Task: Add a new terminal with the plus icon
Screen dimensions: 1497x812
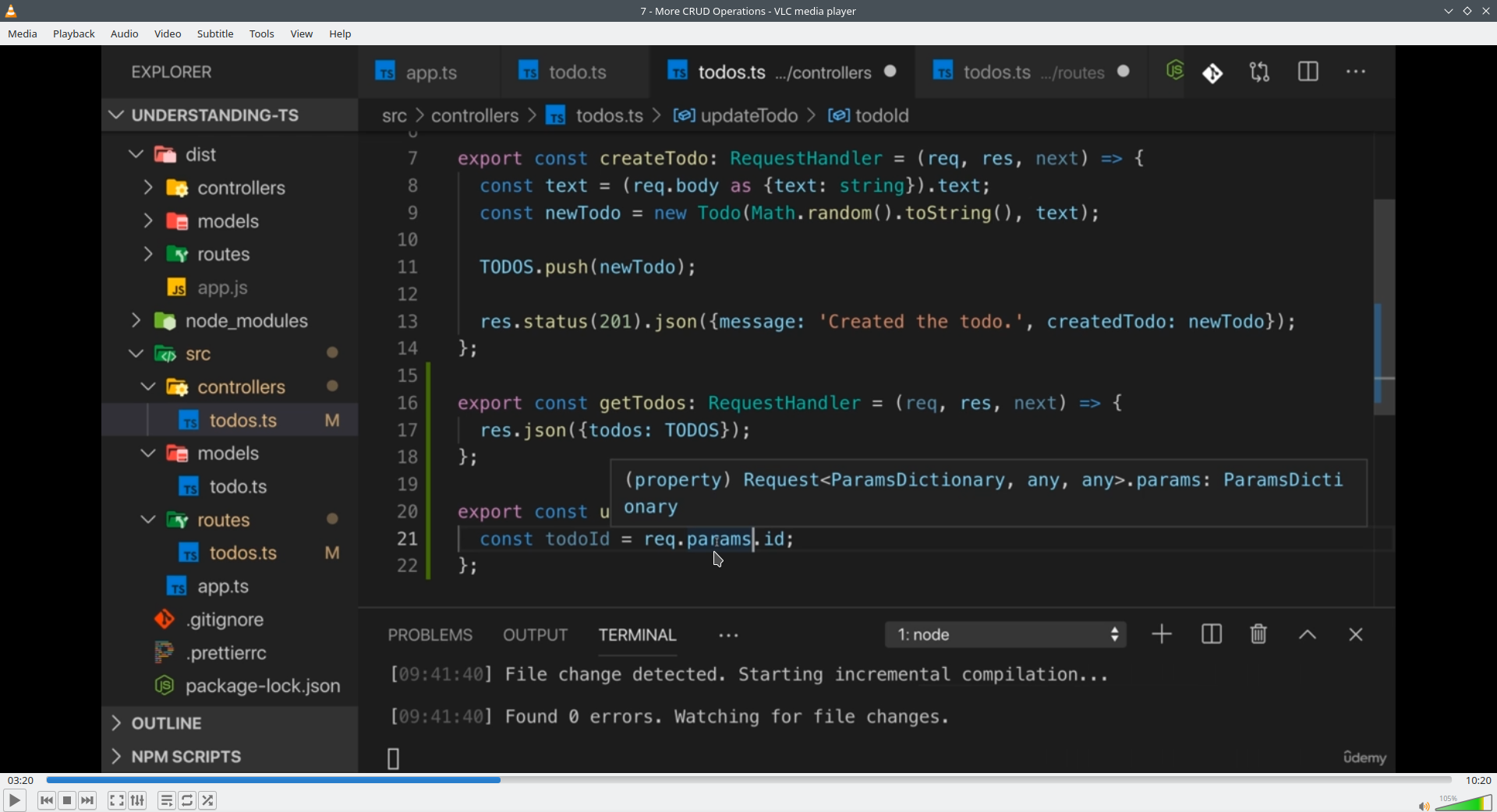Action: [1161, 634]
